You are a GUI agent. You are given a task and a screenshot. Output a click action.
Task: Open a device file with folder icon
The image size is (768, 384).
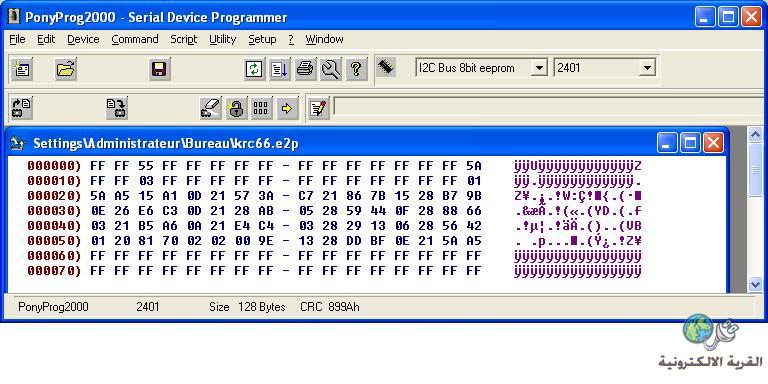pyautogui.click(x=66, y=69)
